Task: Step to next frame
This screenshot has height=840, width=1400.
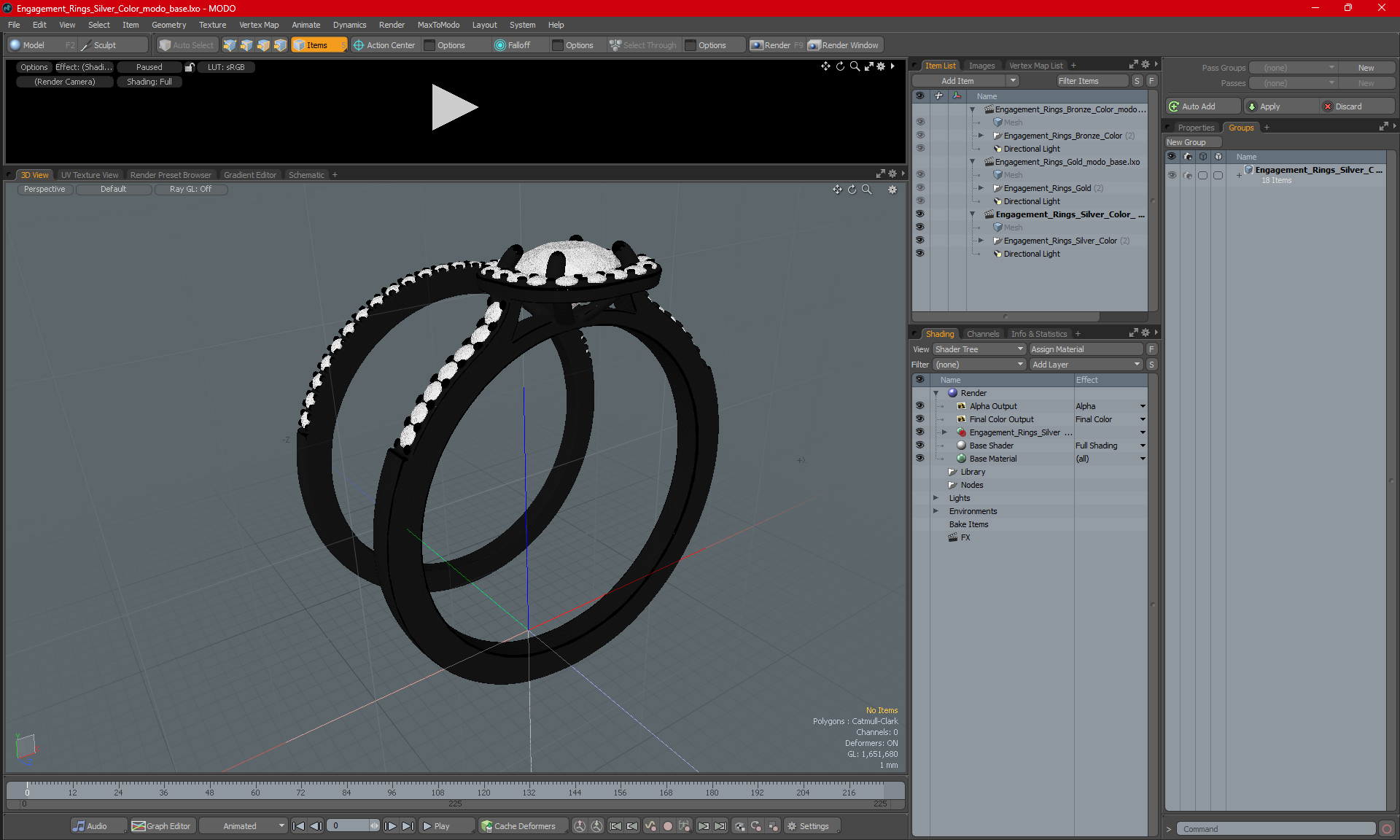Action: [391, 826]
